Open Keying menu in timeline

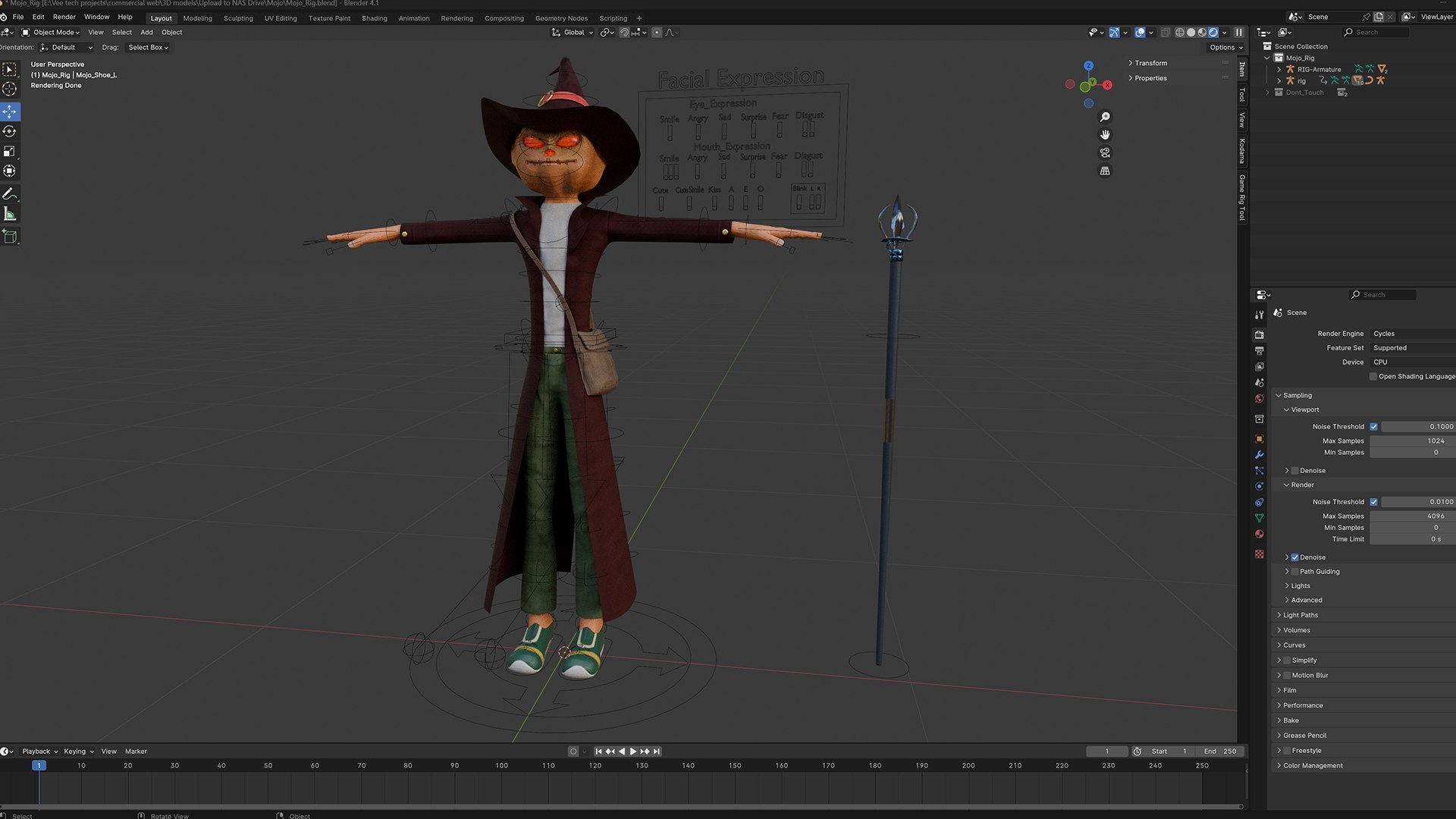pyautogui.click(x=78, y=752)
